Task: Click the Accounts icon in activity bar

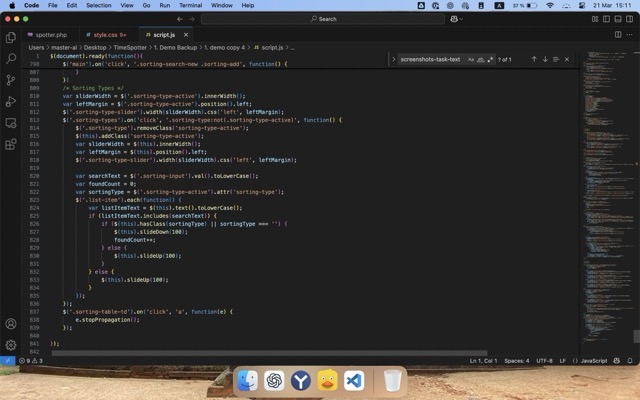Action: (11, 324)
